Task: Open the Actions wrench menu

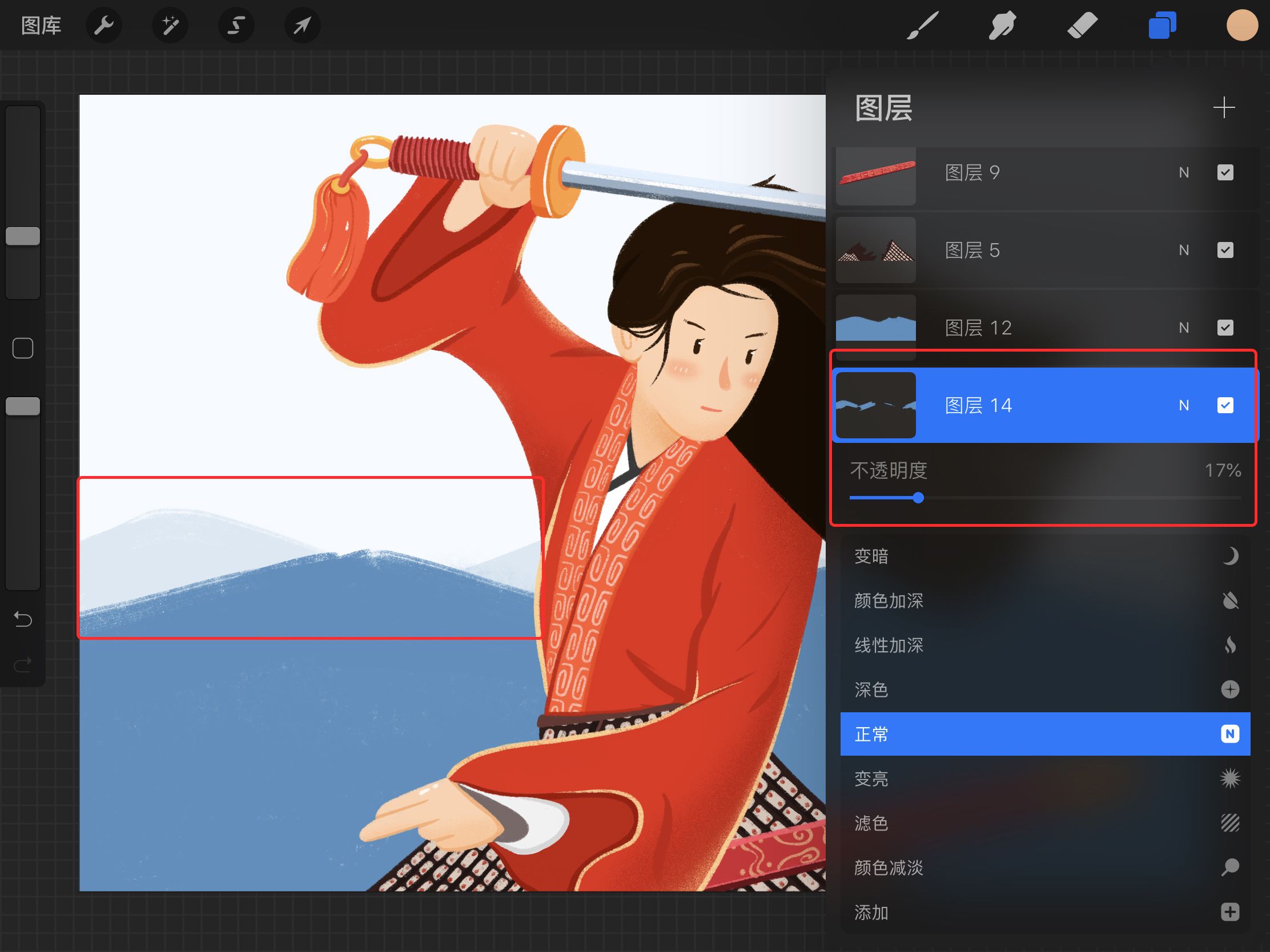Action: coord(104,25)
